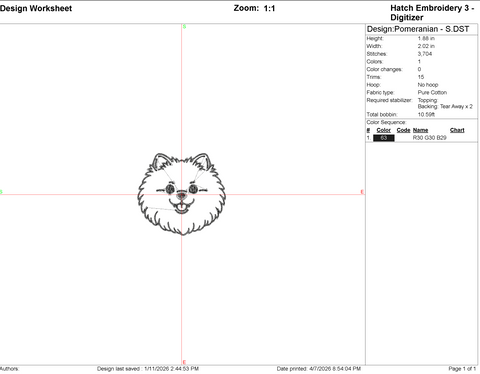Click 'Backing: Tear Away x 2' text
This screenshot has height=374, width=480.
point(445,106)
